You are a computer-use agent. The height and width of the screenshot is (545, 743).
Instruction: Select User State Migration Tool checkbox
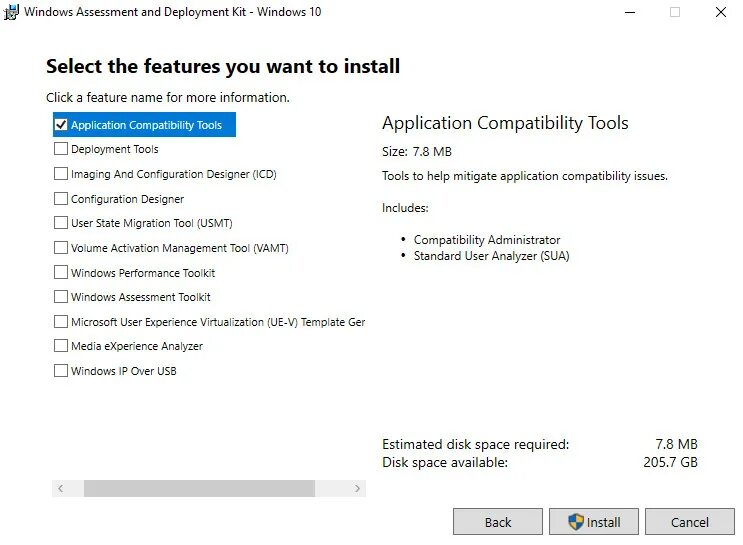(61, 223)
